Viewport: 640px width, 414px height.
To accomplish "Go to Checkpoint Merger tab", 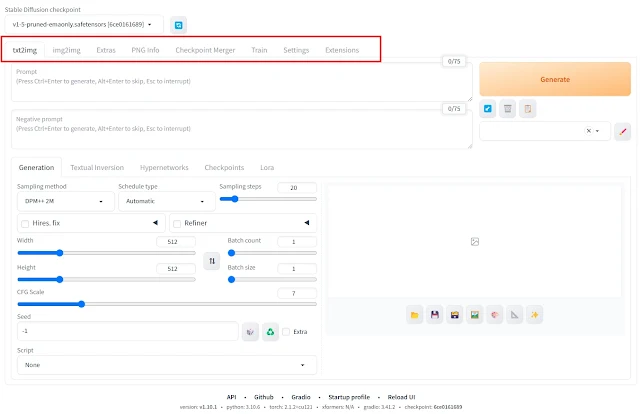I will (205, 50).
